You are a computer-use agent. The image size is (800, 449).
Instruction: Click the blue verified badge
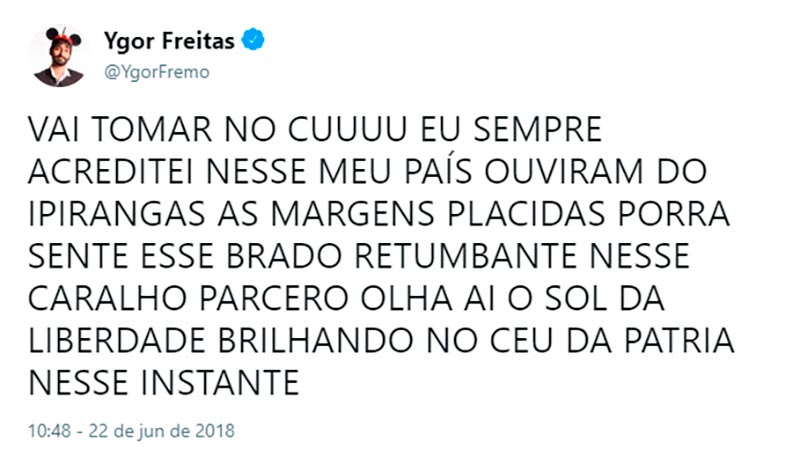pos(256,41)
